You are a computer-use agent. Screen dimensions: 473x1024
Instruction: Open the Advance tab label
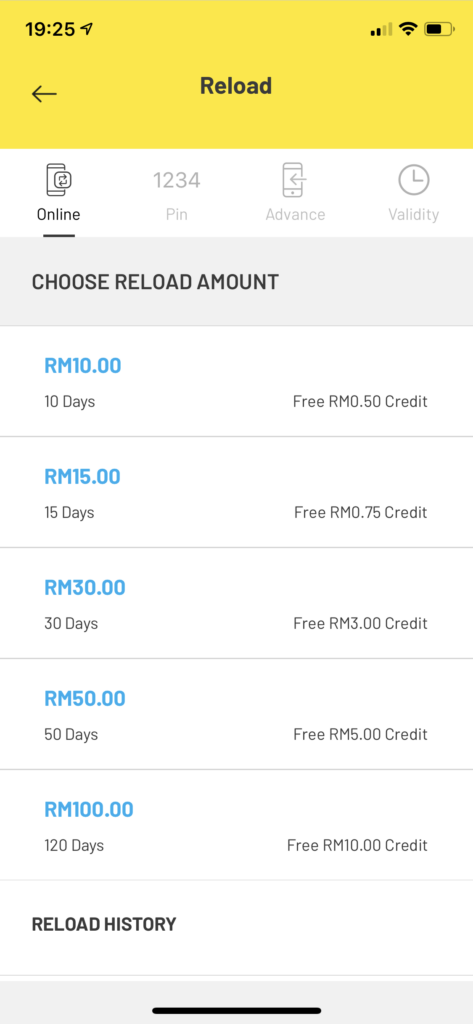(295, 214)
